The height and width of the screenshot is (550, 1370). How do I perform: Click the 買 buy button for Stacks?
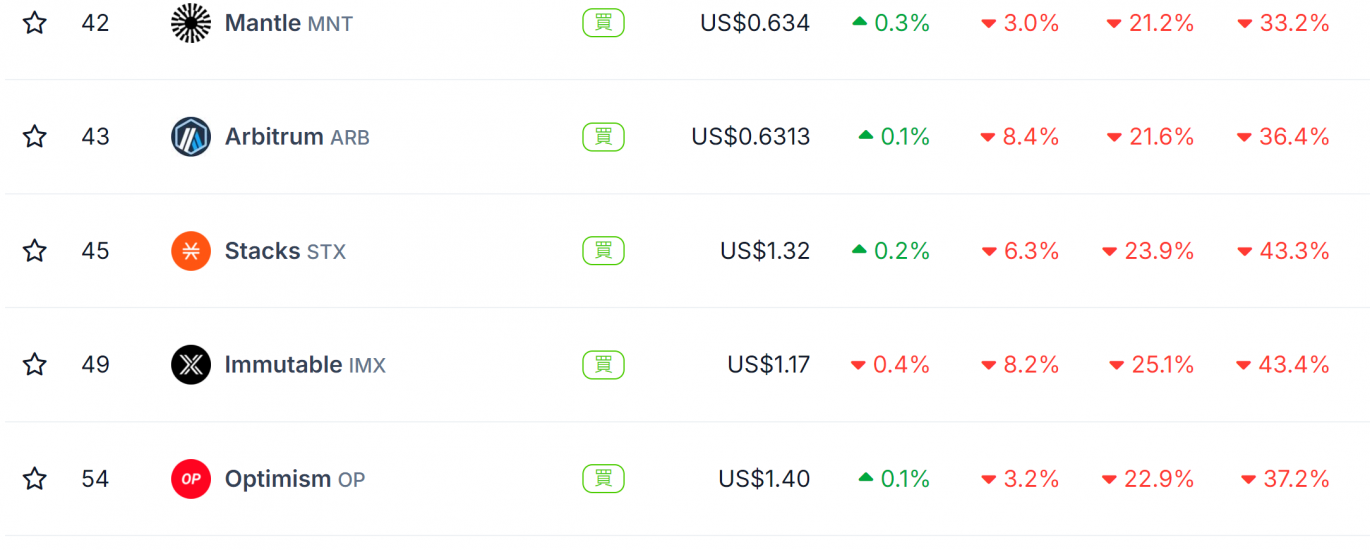(603, 251)
